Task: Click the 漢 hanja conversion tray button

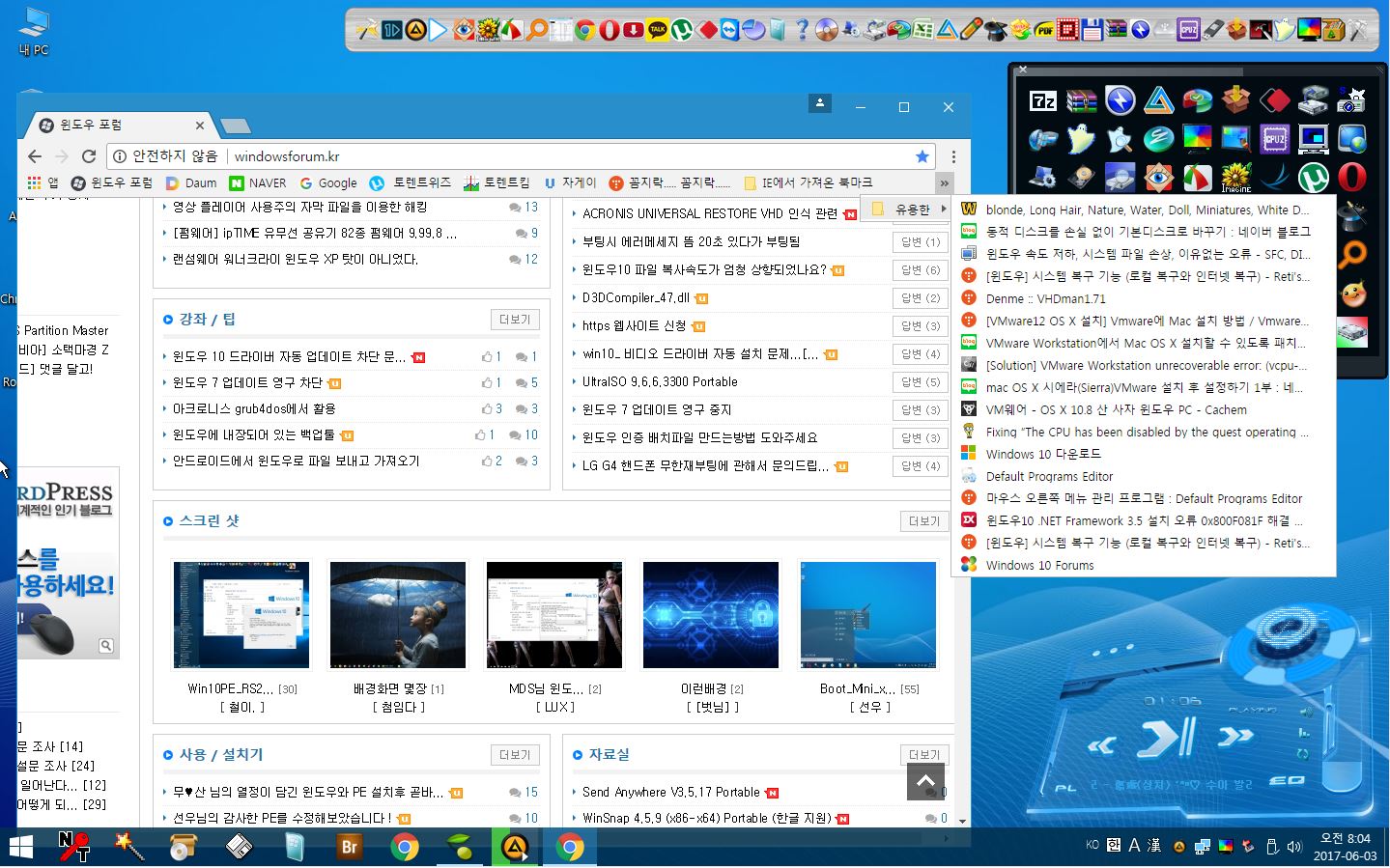Action: [1154, 846]
